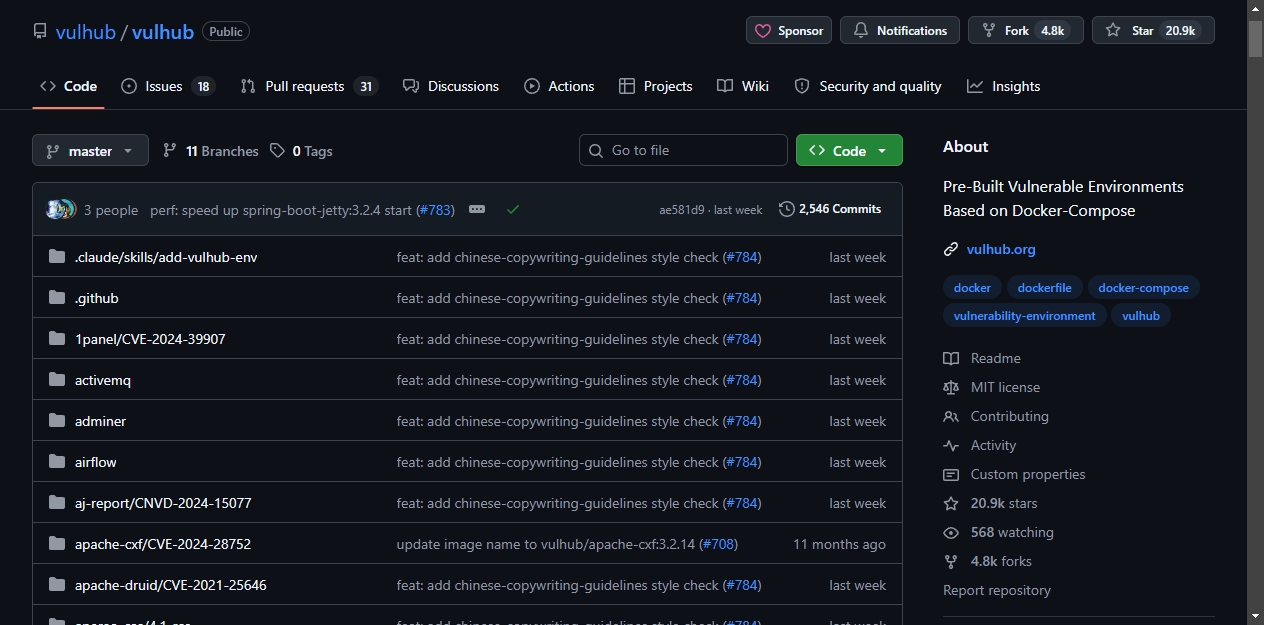Select the dockerfile topic tag
This screenshot has width=1264, height=625.
coord(1044,288)
